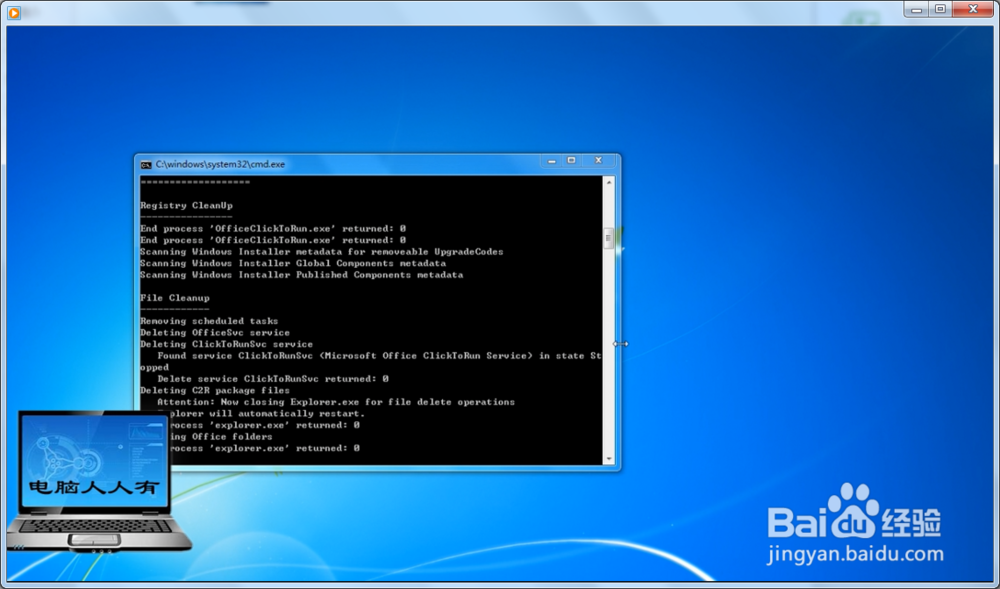The height and width of the screenshot is (589, 1000).
Task: Restore the outer player window
Action: [x=940, y=10]
